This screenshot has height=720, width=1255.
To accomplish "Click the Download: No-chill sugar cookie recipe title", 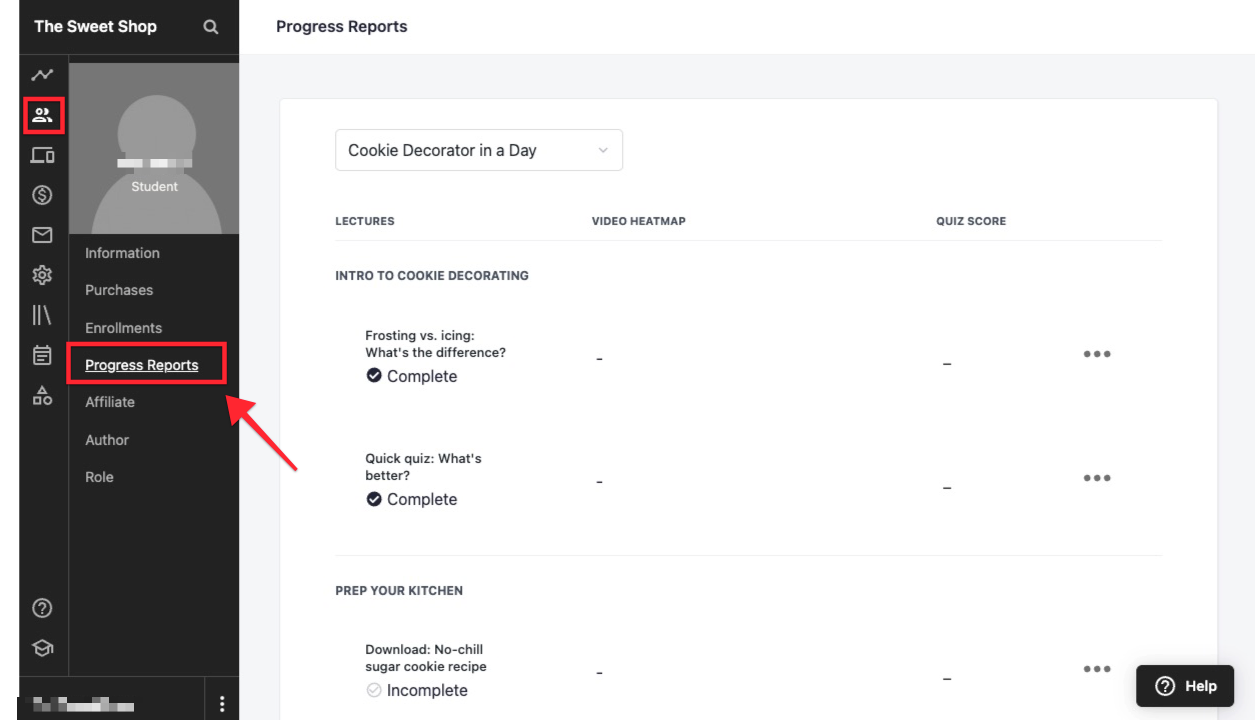I will [426, 658].
